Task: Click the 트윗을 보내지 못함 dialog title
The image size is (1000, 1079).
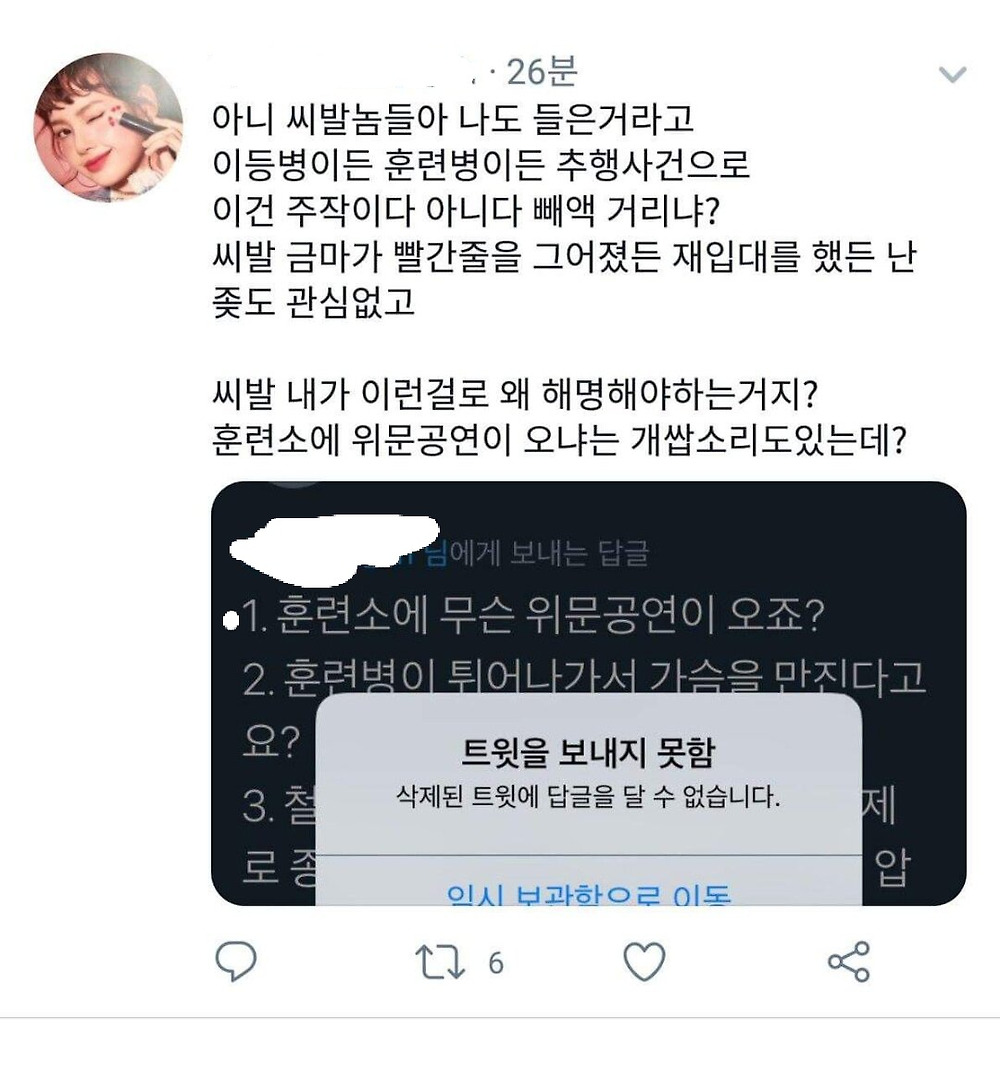Action: (588, 752)
